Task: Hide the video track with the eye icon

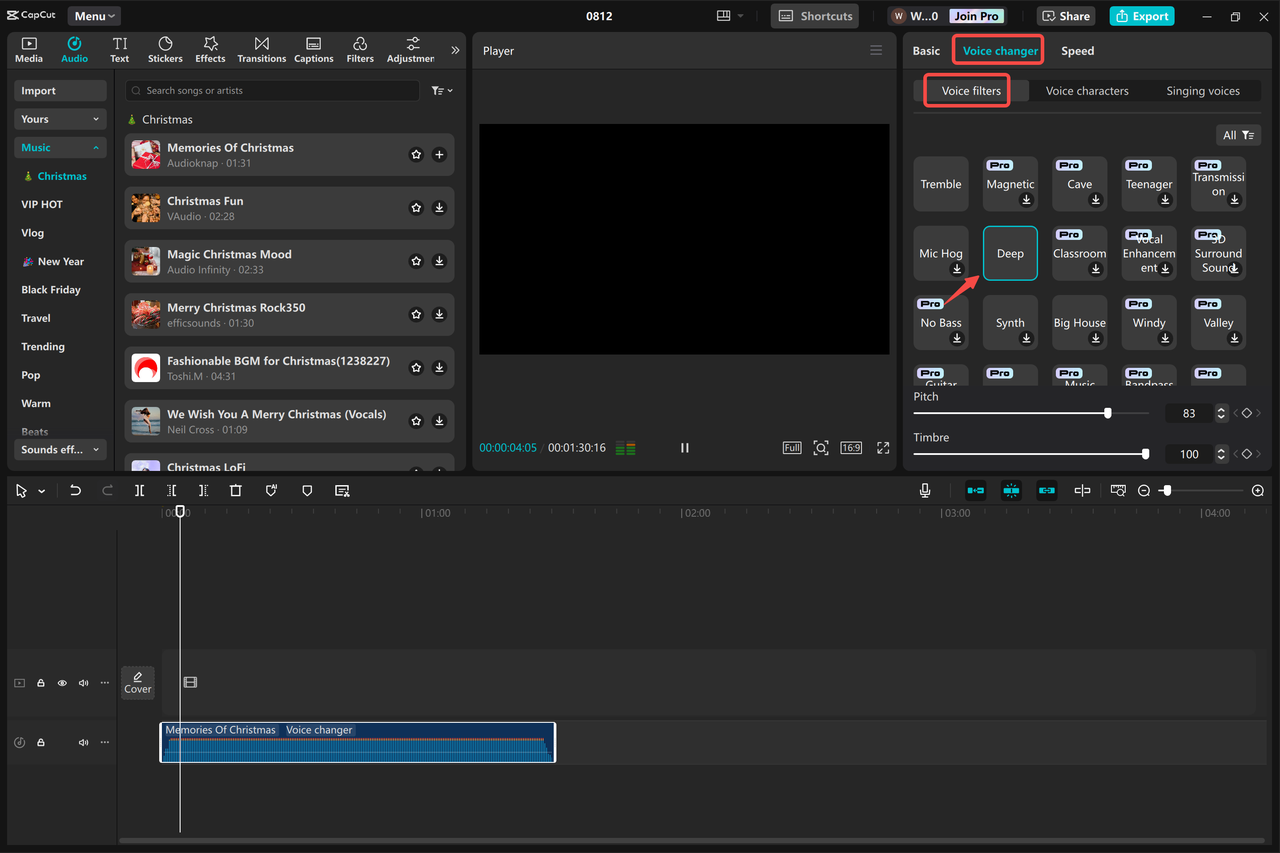Action: (x=61, y=682)
